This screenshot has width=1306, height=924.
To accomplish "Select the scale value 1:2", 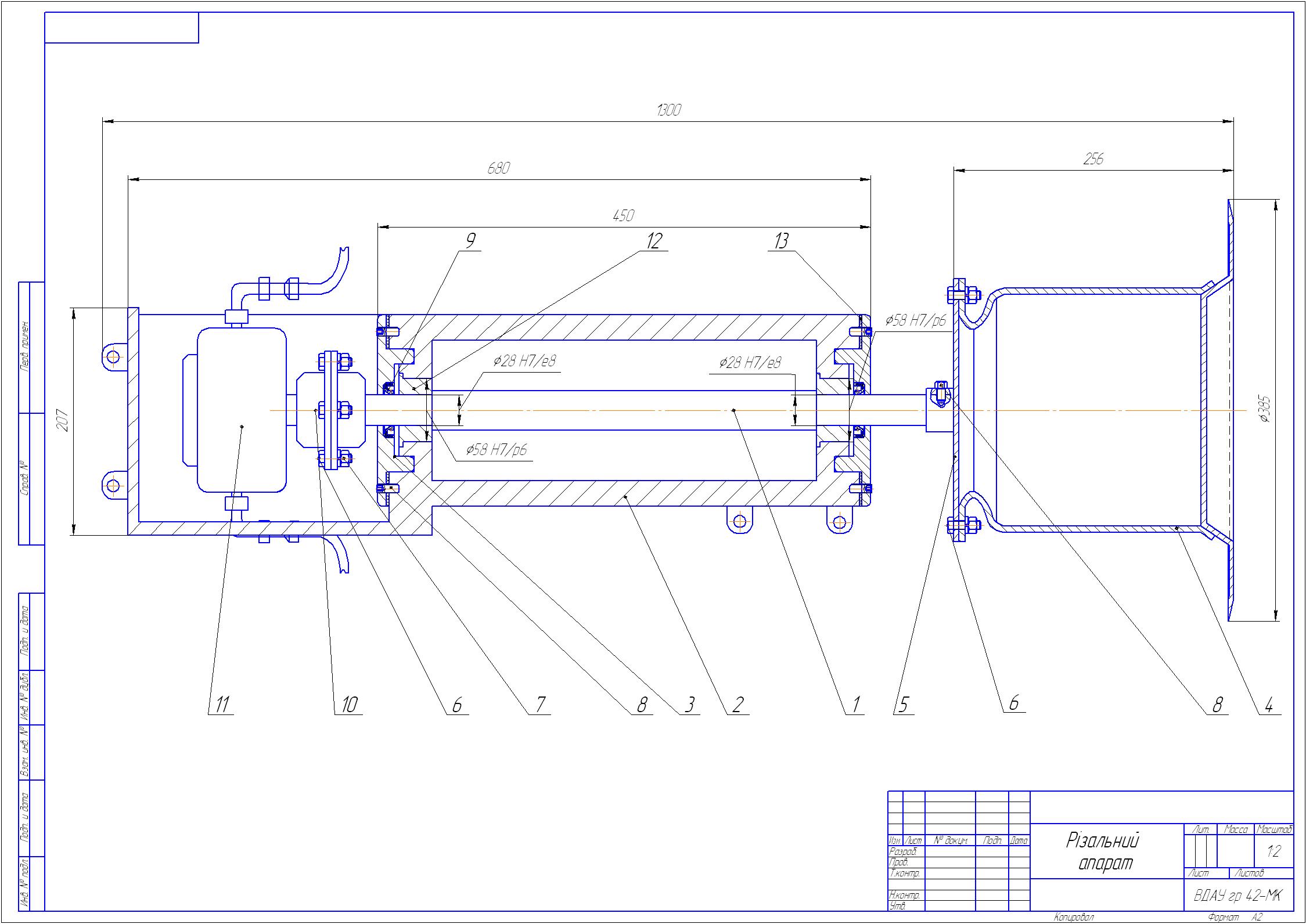I will (1273, 851).
